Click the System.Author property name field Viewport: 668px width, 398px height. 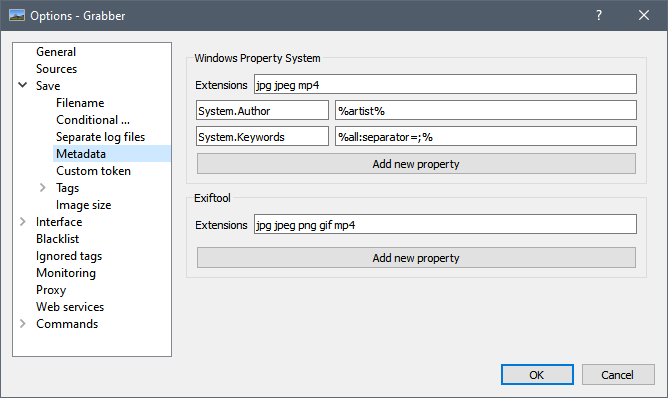pyautogui.click(x=262, y=111)
